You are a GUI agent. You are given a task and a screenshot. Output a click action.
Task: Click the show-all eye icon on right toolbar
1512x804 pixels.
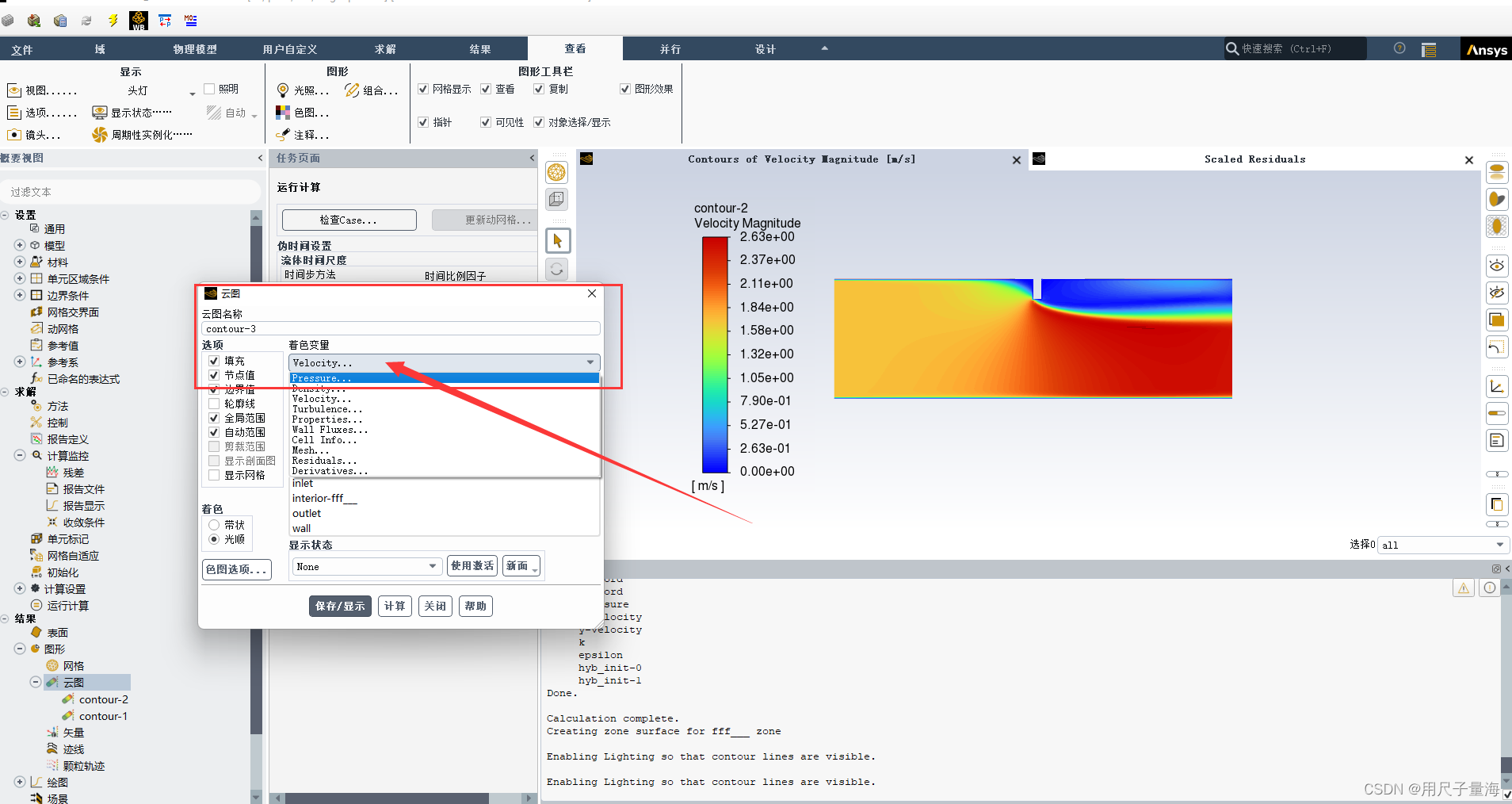pos(1497,266)
